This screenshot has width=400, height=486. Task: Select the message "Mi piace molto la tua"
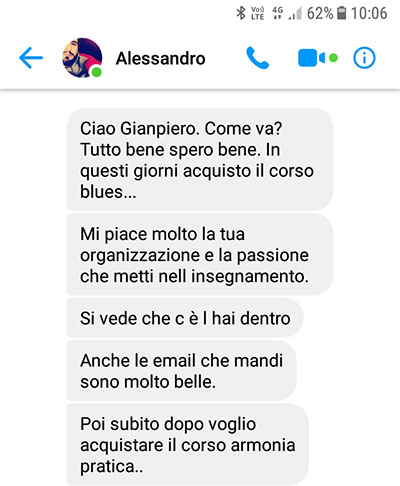tap(200, 255)
